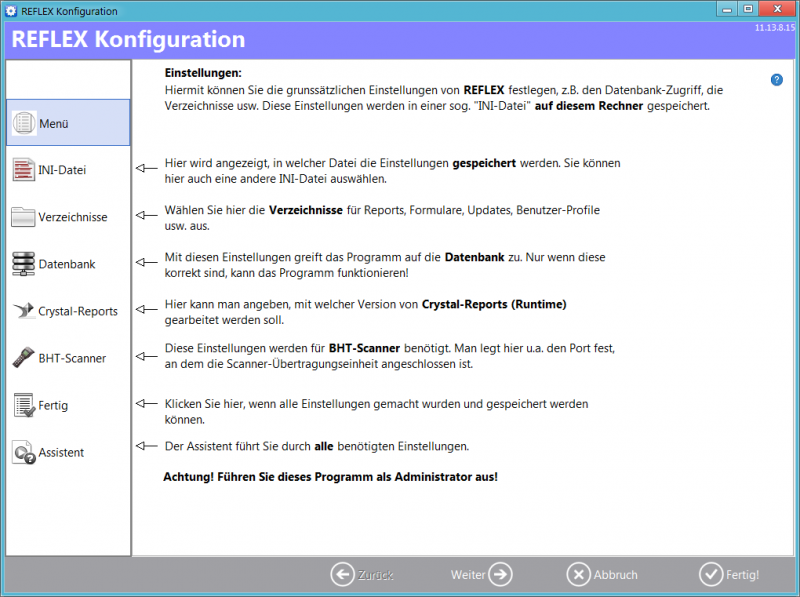Click the checkmark circle beside Fertig!

[711, 575]
